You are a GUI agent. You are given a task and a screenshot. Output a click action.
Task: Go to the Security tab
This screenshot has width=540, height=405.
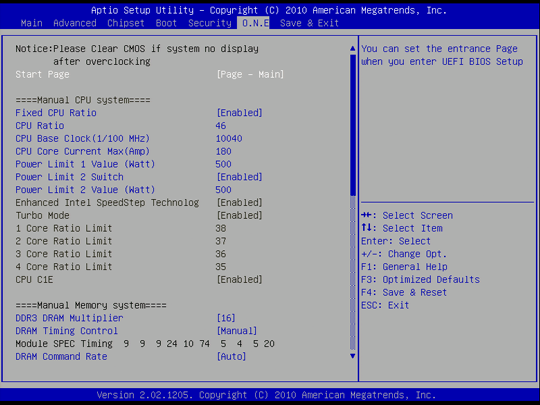point(210,23)
